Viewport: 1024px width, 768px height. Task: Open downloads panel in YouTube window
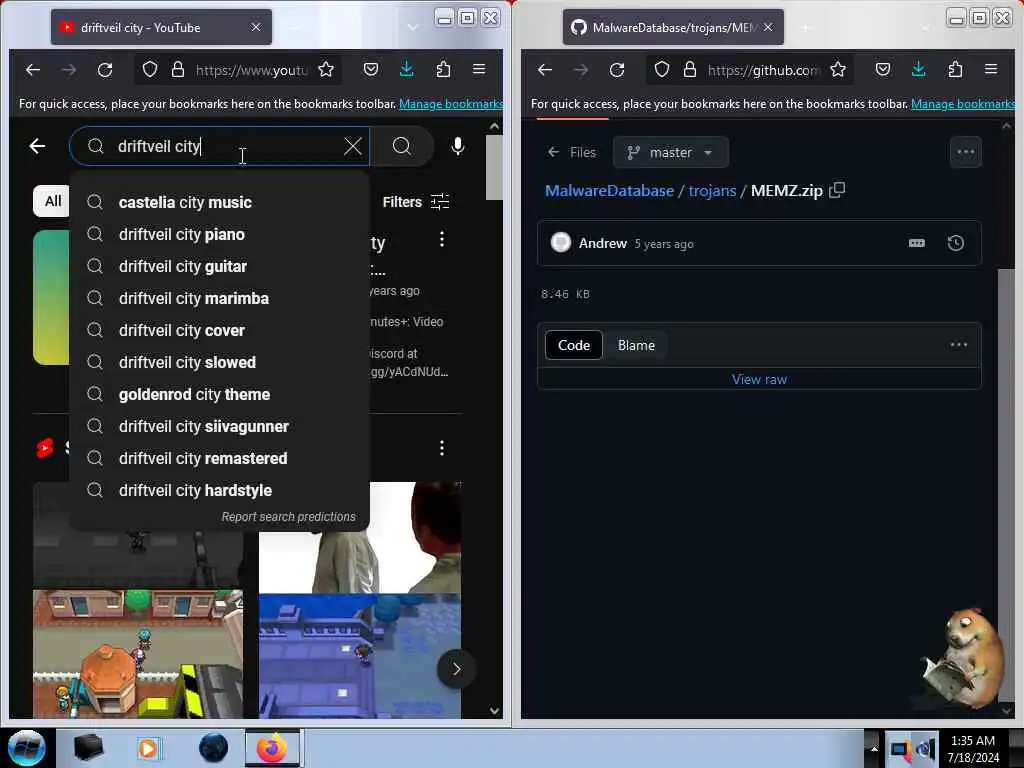click(406, 69)
